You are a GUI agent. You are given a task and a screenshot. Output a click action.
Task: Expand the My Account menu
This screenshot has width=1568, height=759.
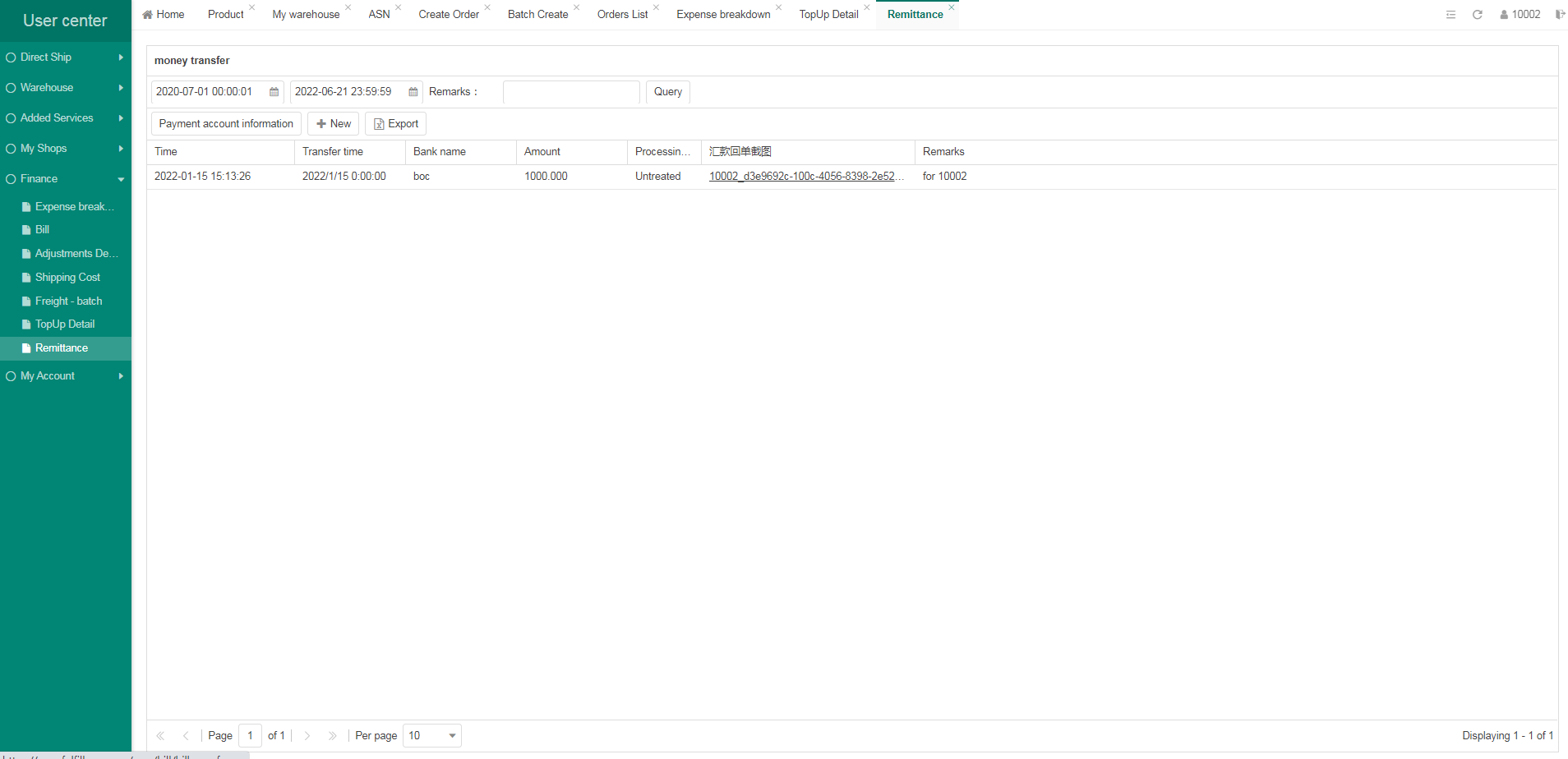point(66,376)
